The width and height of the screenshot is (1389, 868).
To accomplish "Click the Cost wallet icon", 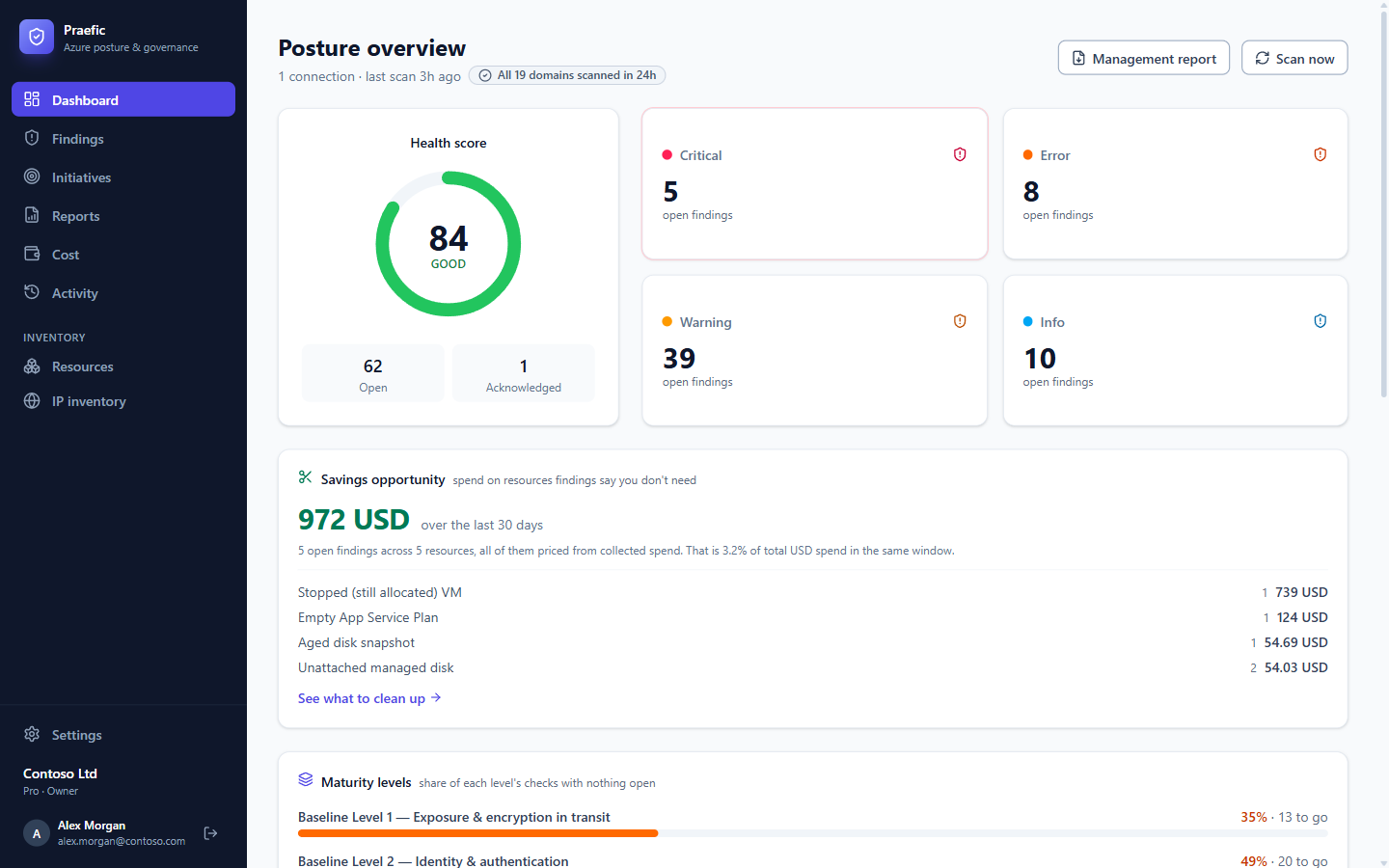I will click(32, 254).
